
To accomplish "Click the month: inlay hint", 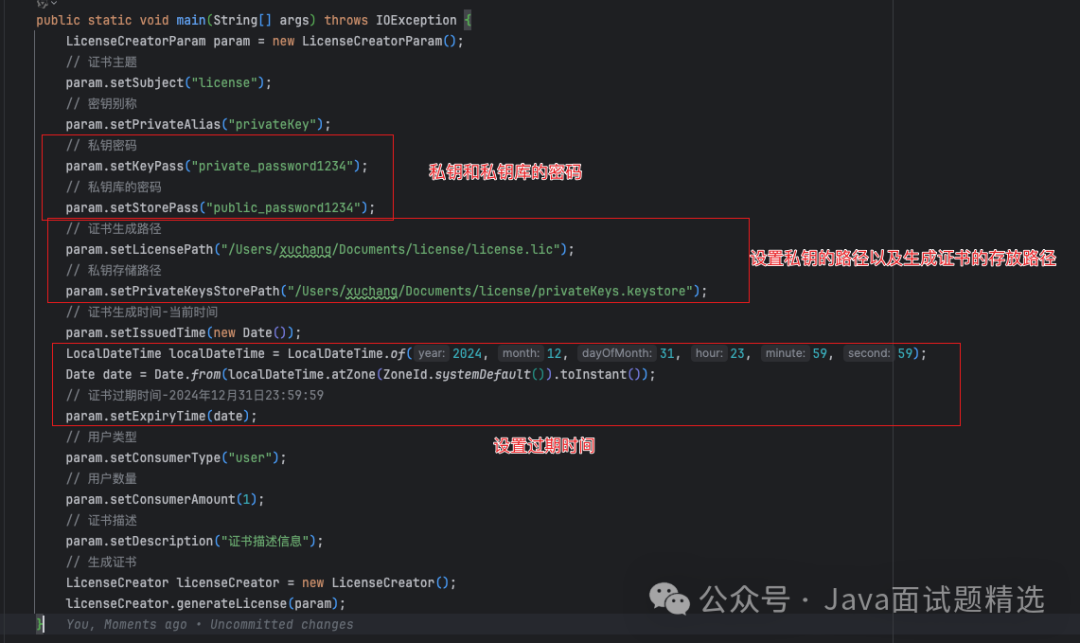I will 521,353.
